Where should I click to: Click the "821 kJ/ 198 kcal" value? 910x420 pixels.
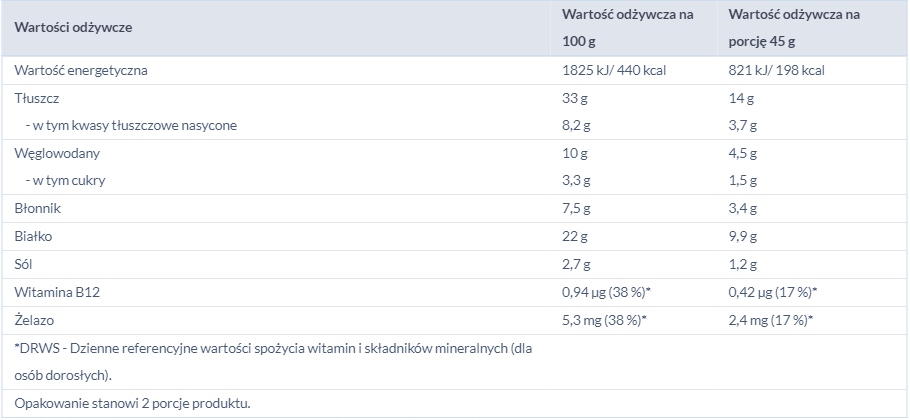point(777,71)
